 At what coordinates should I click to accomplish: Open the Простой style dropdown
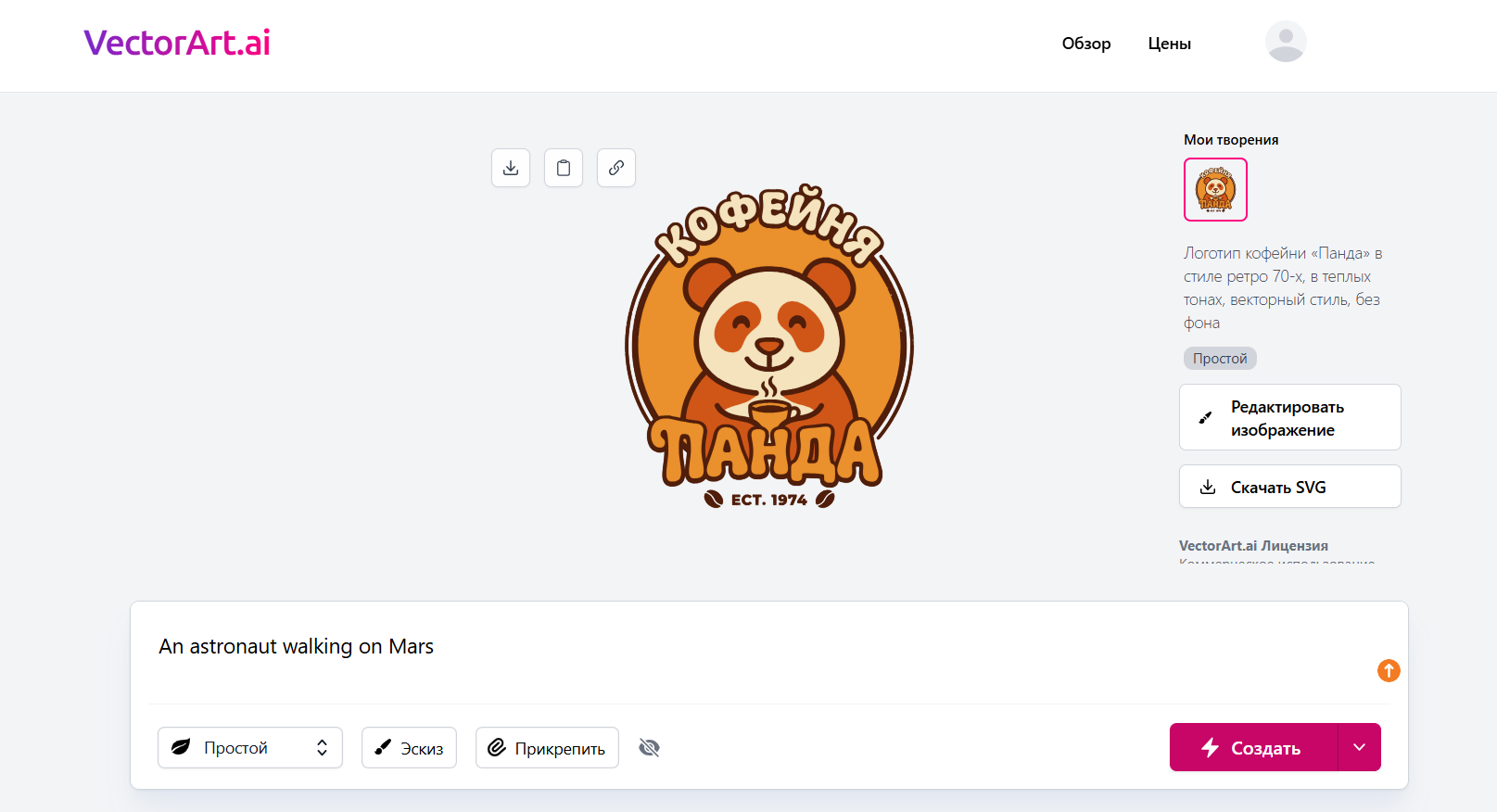pos(250,748)
